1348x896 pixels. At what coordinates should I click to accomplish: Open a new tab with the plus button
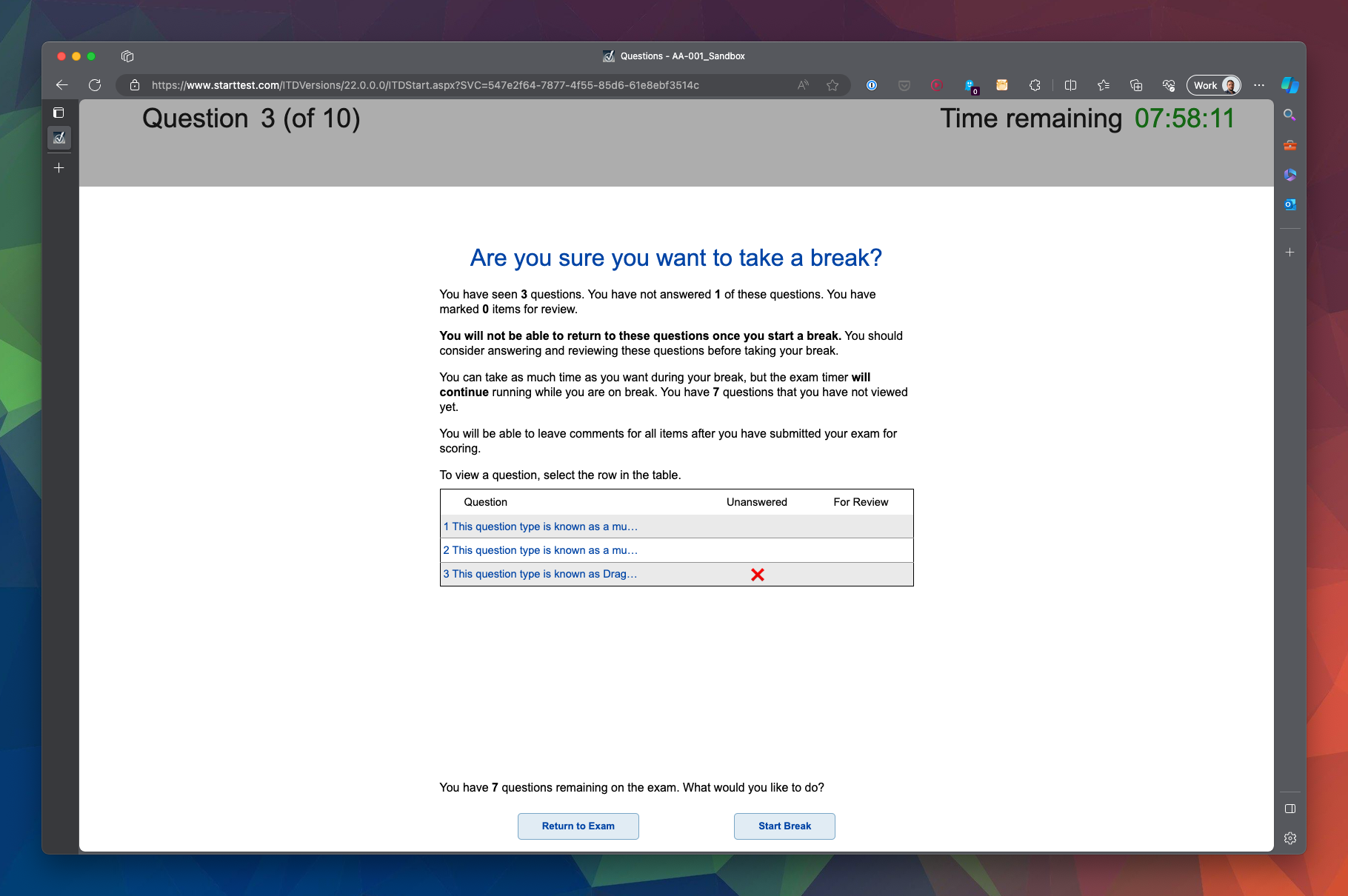pyautogui.click(x=59, y=168)
